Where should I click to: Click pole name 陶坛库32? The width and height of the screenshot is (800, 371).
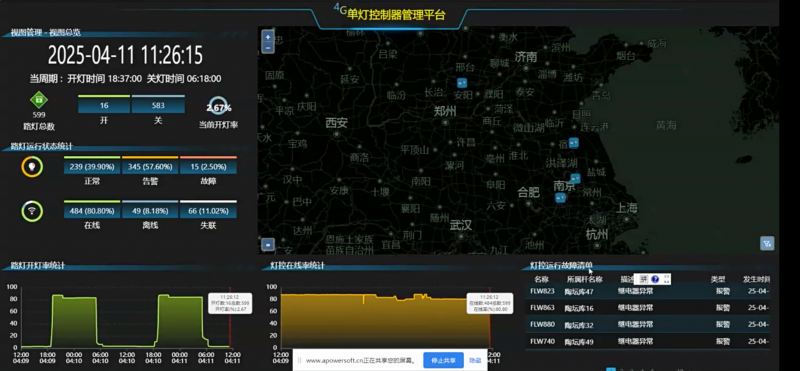click(579, 325)
